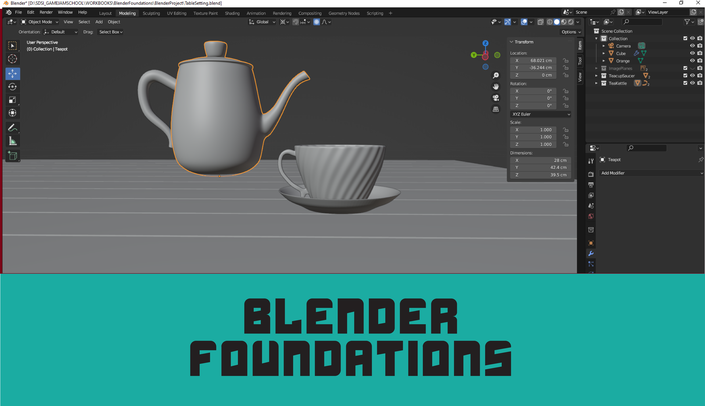Image resolution: width=705 pixels, height=406 pixels.
Task: Open the Object properties tab icon
Action: click(x=591, y=243)
